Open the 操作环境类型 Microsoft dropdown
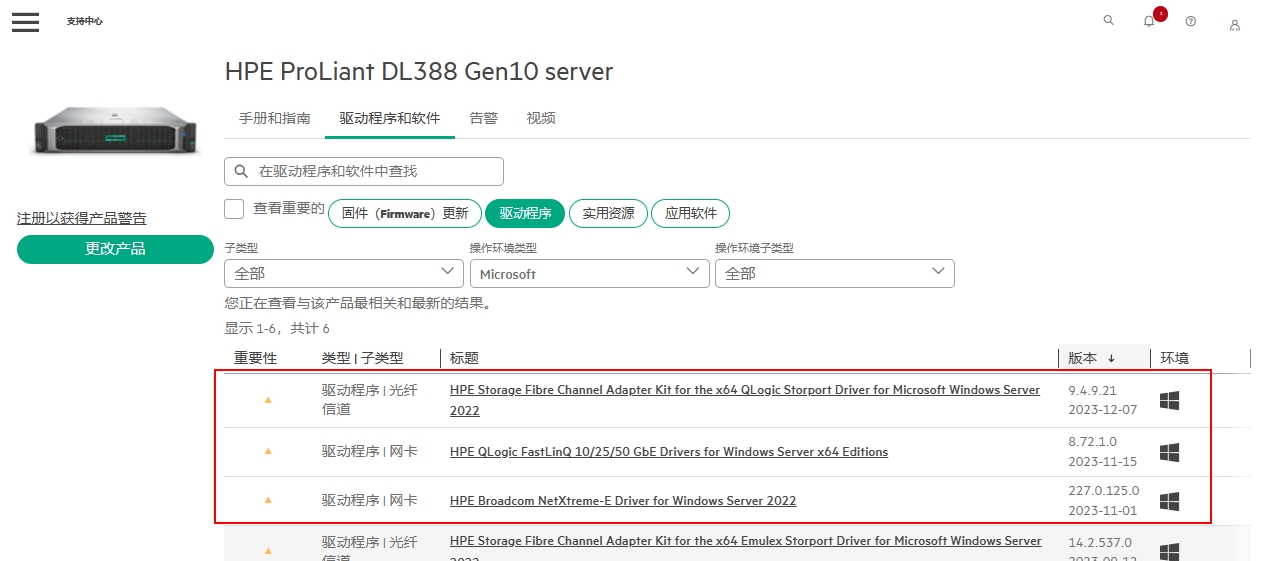 [589, 273]
